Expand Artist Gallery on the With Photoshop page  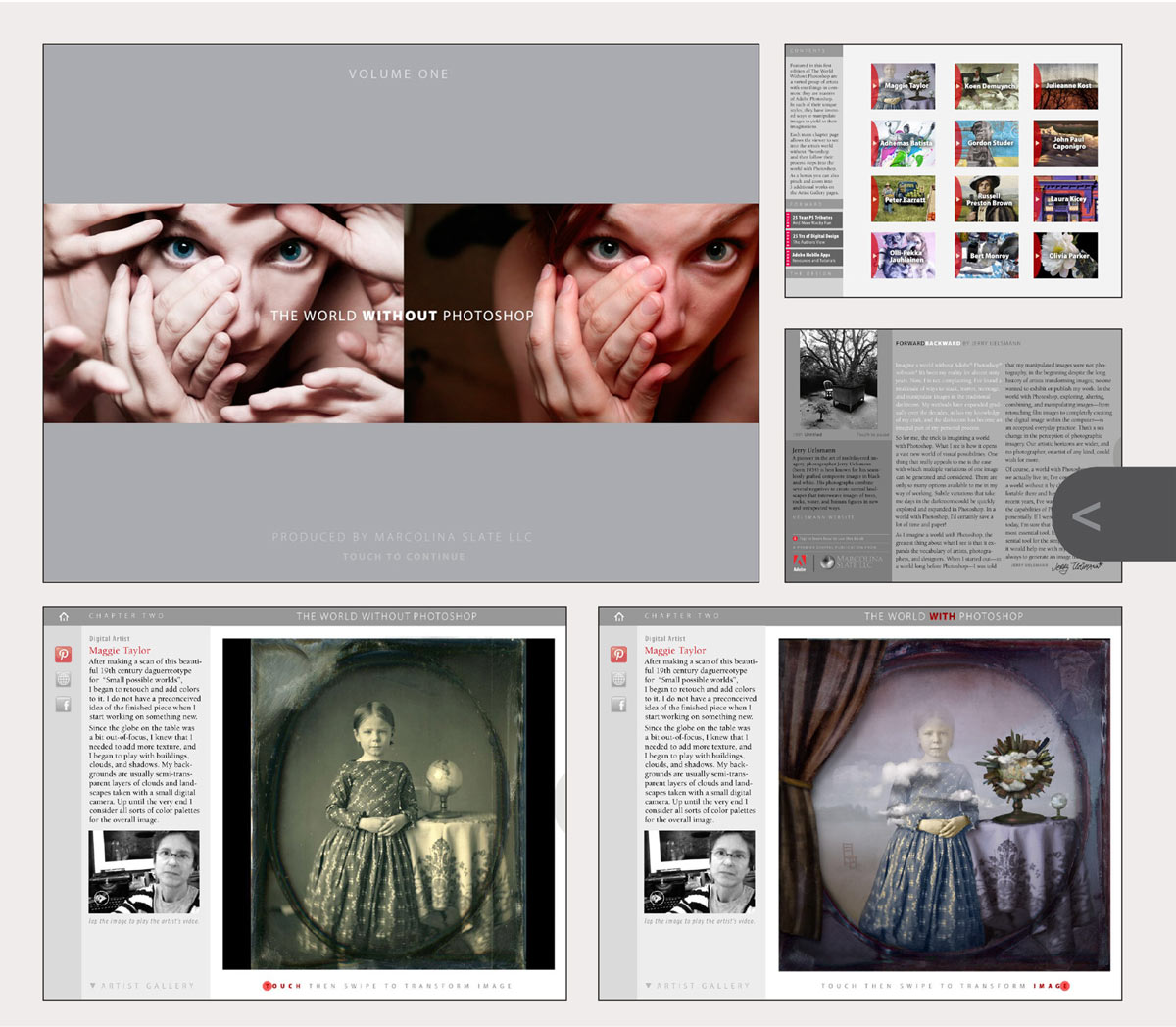pos(698,986)
